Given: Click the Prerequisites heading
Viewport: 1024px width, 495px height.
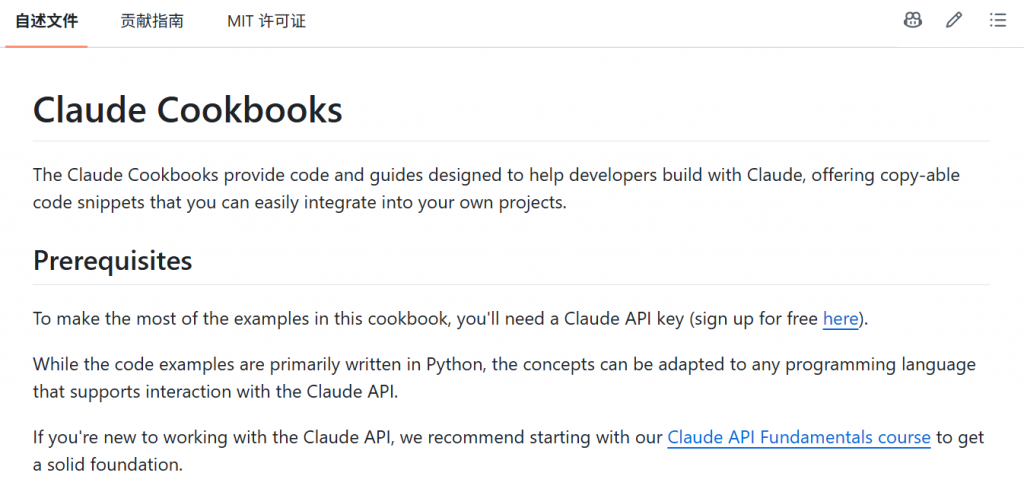Looking at the screenshot, I should coord(113,261).
